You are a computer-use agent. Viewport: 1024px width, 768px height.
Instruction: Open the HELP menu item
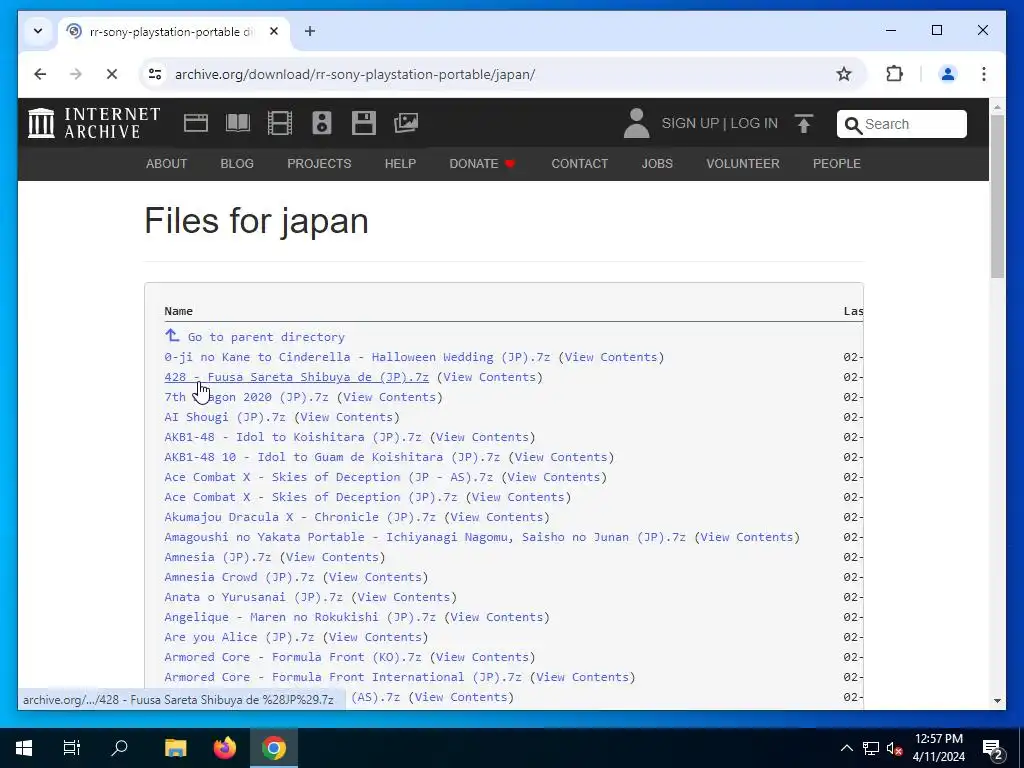pos(400,163)
